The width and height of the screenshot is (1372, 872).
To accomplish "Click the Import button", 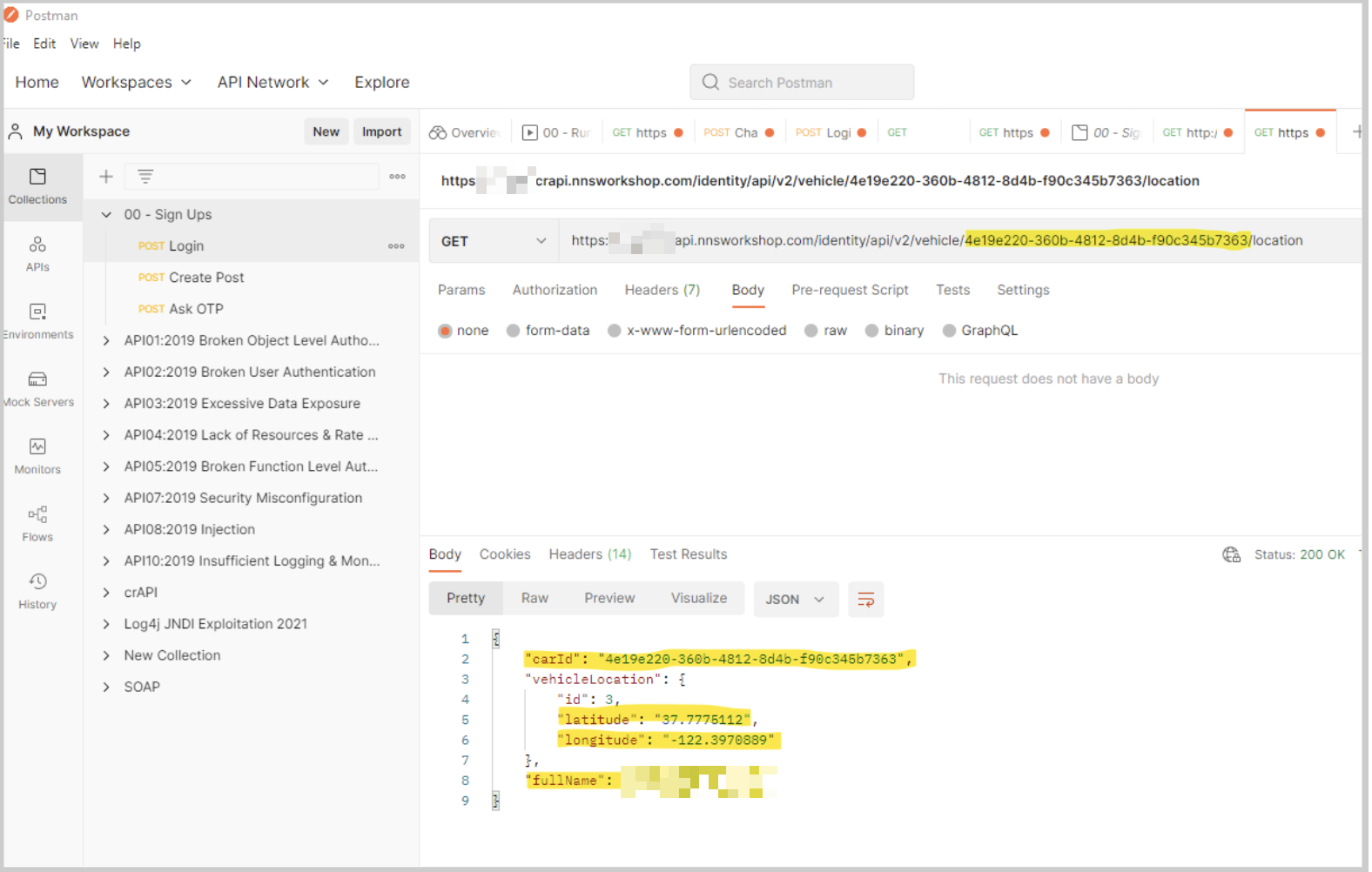I will [x=382, y=131].
